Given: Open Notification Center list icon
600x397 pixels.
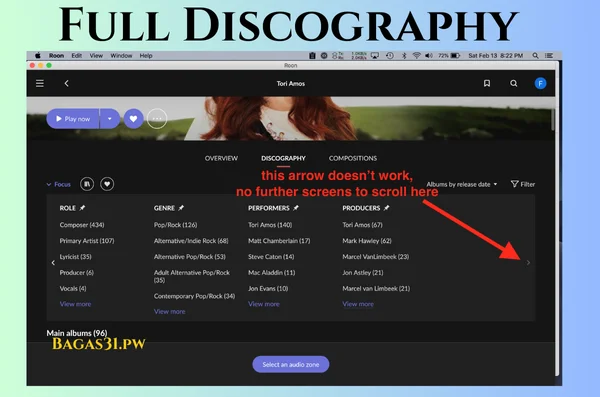Looking at the screenshot, I should tap(549, 56).
